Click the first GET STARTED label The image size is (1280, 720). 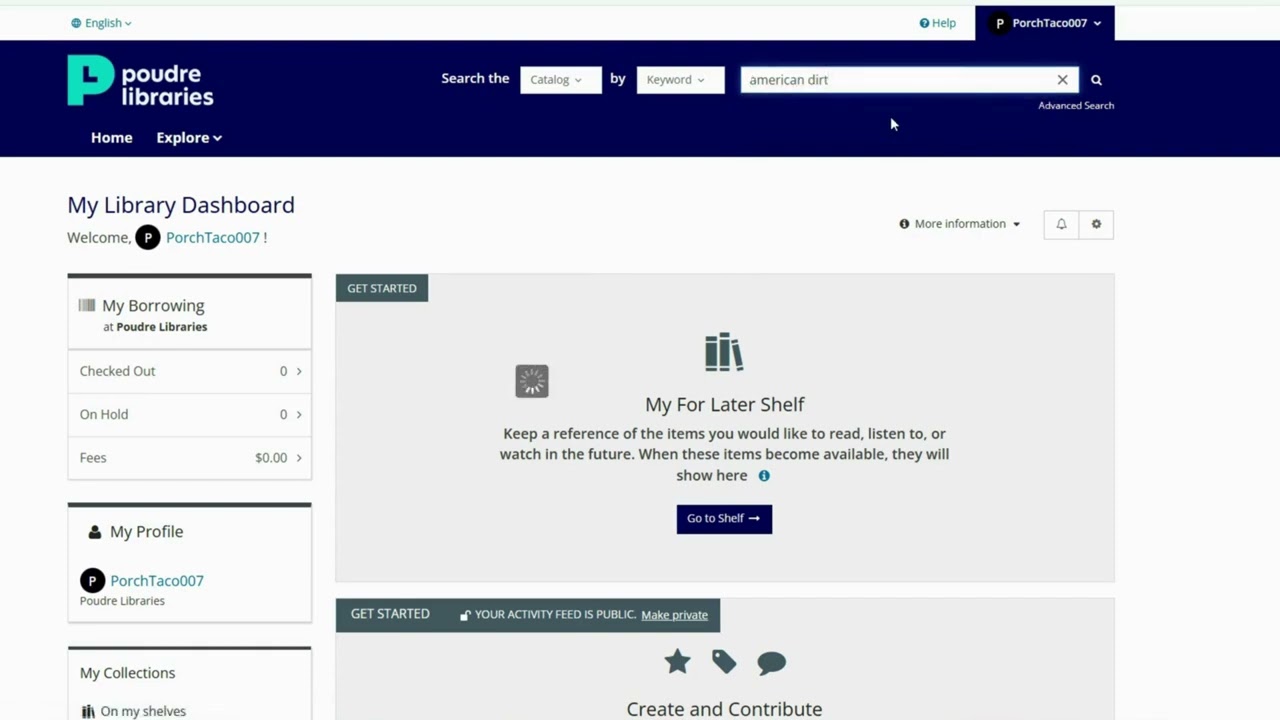[x=382, y=288]
